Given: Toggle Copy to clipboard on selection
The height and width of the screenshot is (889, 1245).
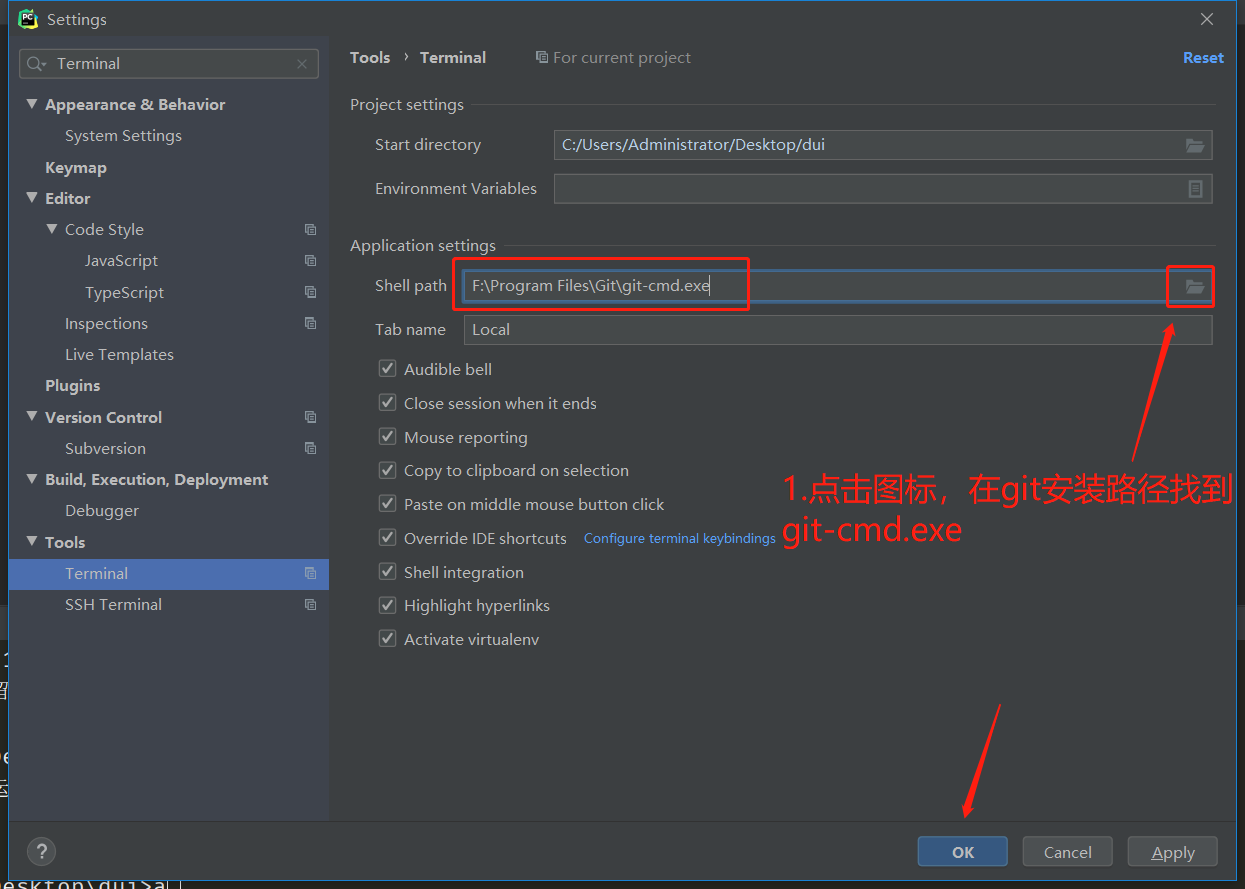Looking at the screenshot, I should point(388,470).
